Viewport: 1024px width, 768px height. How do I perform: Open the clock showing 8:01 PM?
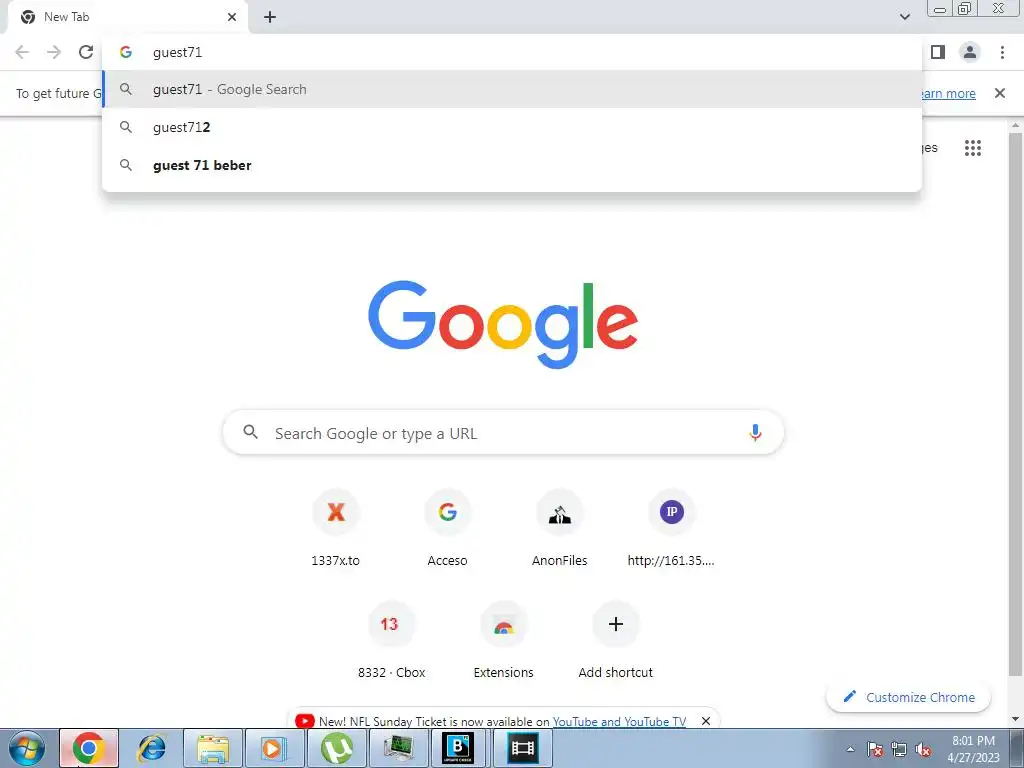click(973, 748)
